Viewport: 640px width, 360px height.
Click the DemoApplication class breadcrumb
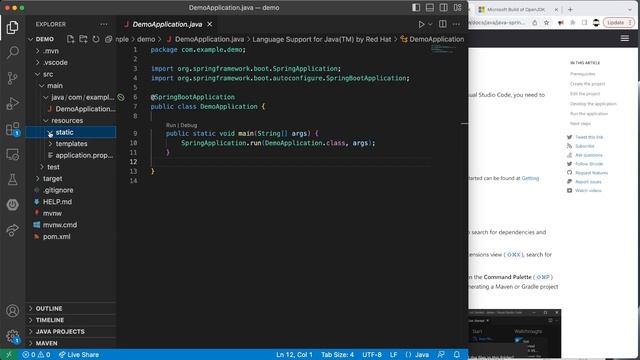point(432,39)
